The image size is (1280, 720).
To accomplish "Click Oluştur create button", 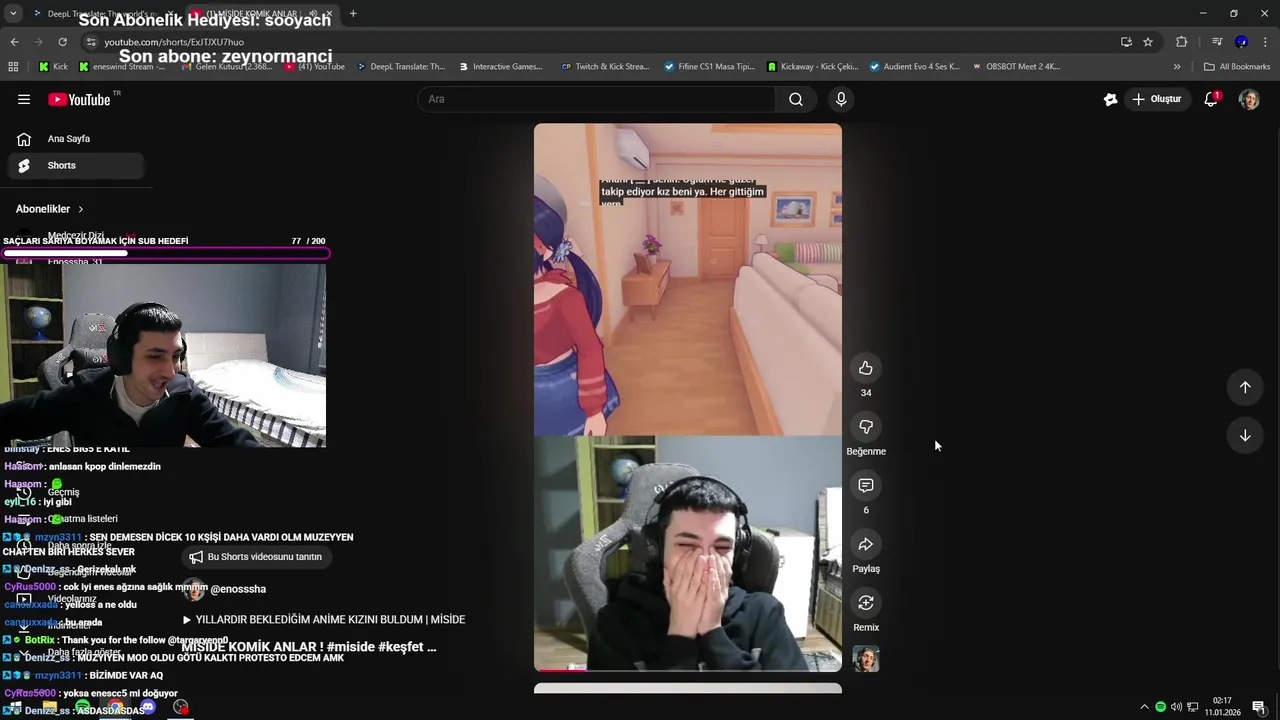I will pyautogui.click(x=1157, y=99).
